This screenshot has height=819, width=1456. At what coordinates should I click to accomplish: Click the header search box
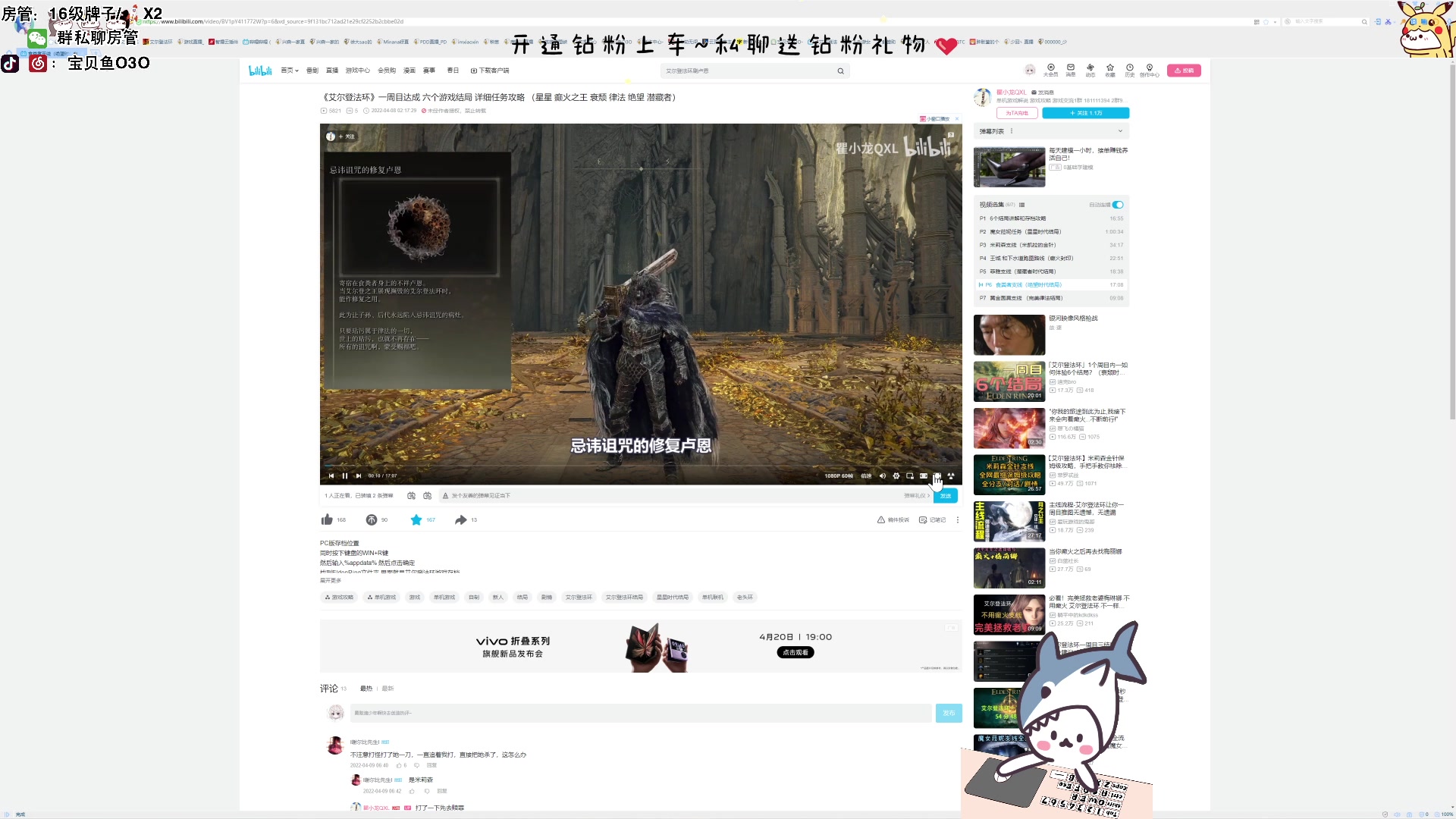click(x=747, y=71)
